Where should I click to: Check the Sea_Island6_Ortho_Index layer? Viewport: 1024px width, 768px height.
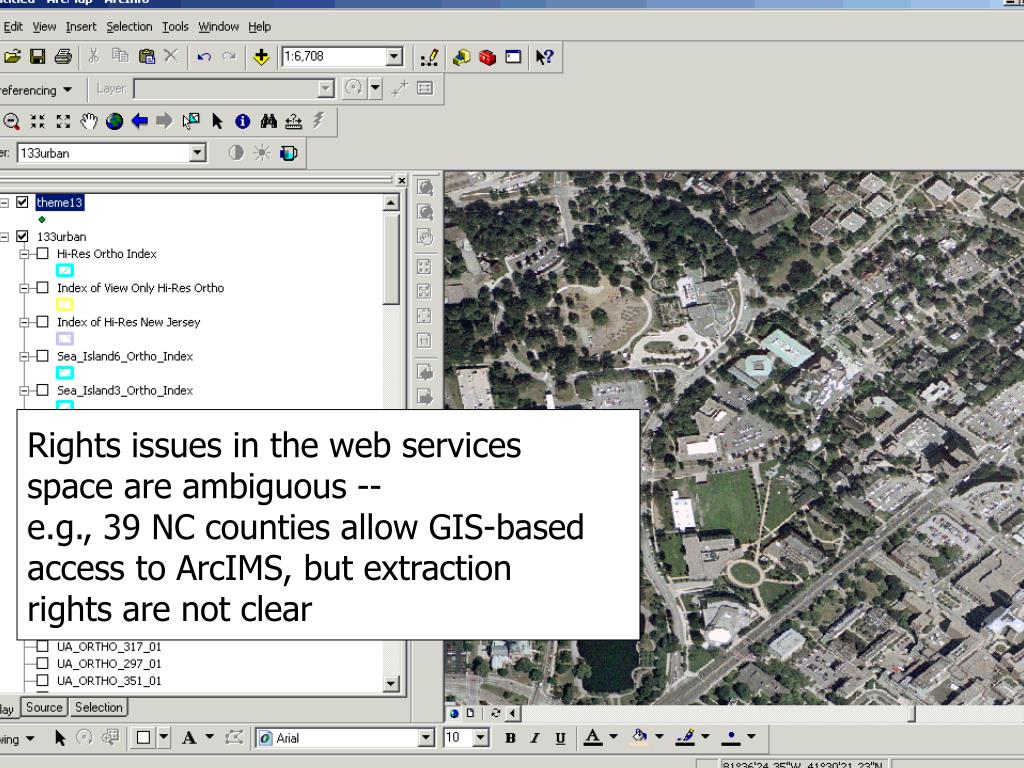coord(42,356)
